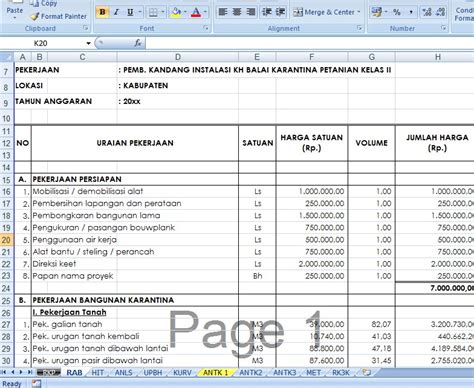
Task: Toggle Underline formatting
Action: (130, 12)
